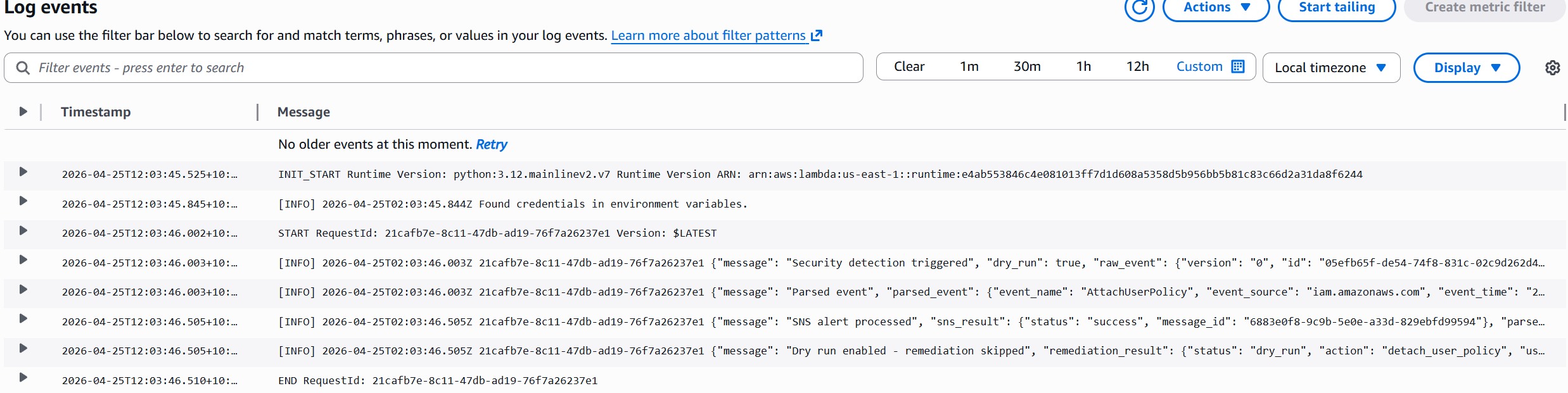Click Dry run enabled remediation skipped message
The height and width of the screenshot is (393, 1568).
[x=911, y=351]
